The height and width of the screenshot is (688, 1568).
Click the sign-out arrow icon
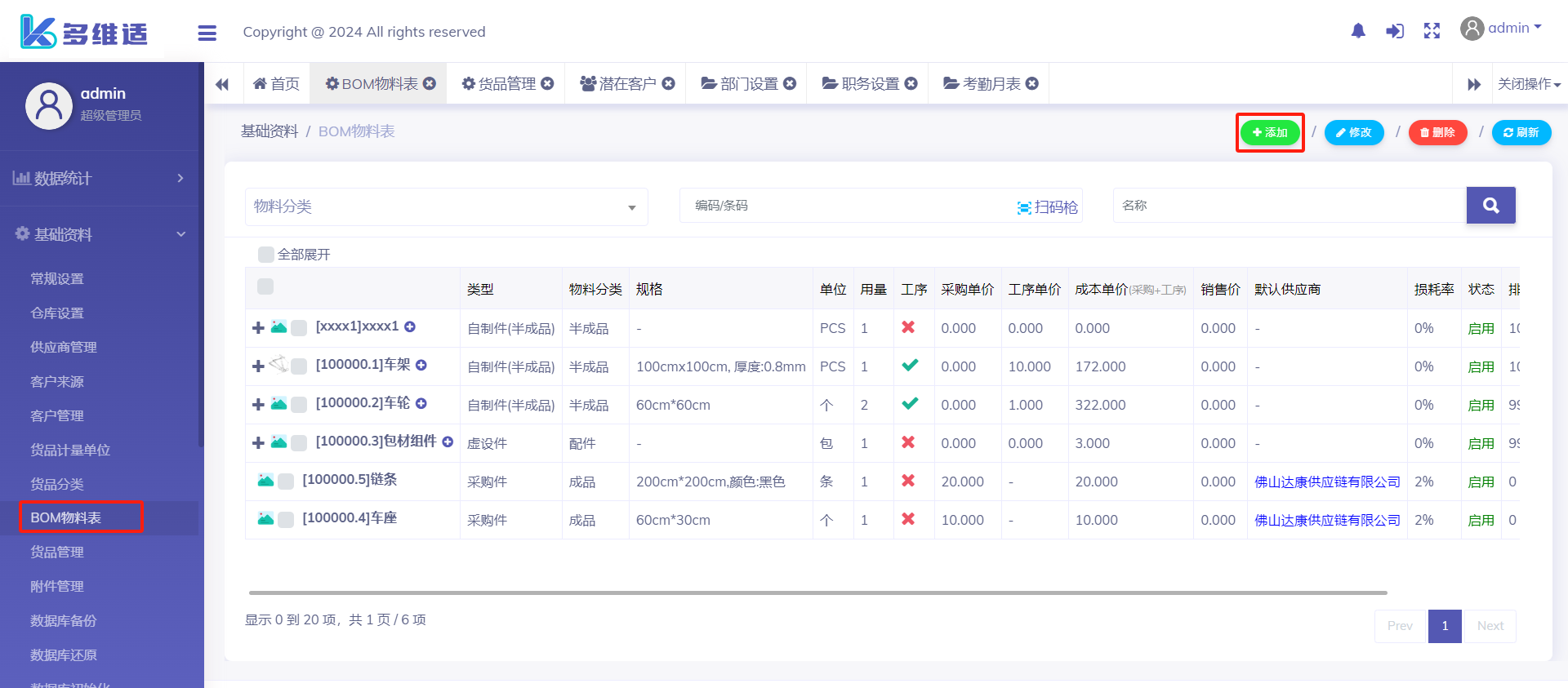coord(1395,31)
